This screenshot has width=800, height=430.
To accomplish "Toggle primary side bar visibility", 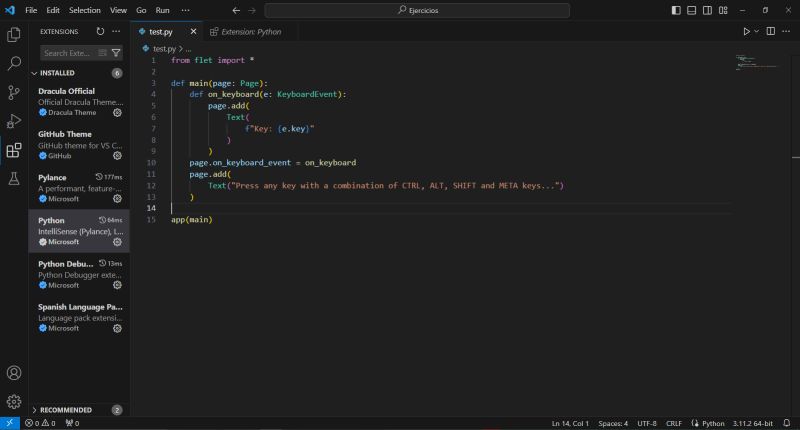I will (676, 10).
